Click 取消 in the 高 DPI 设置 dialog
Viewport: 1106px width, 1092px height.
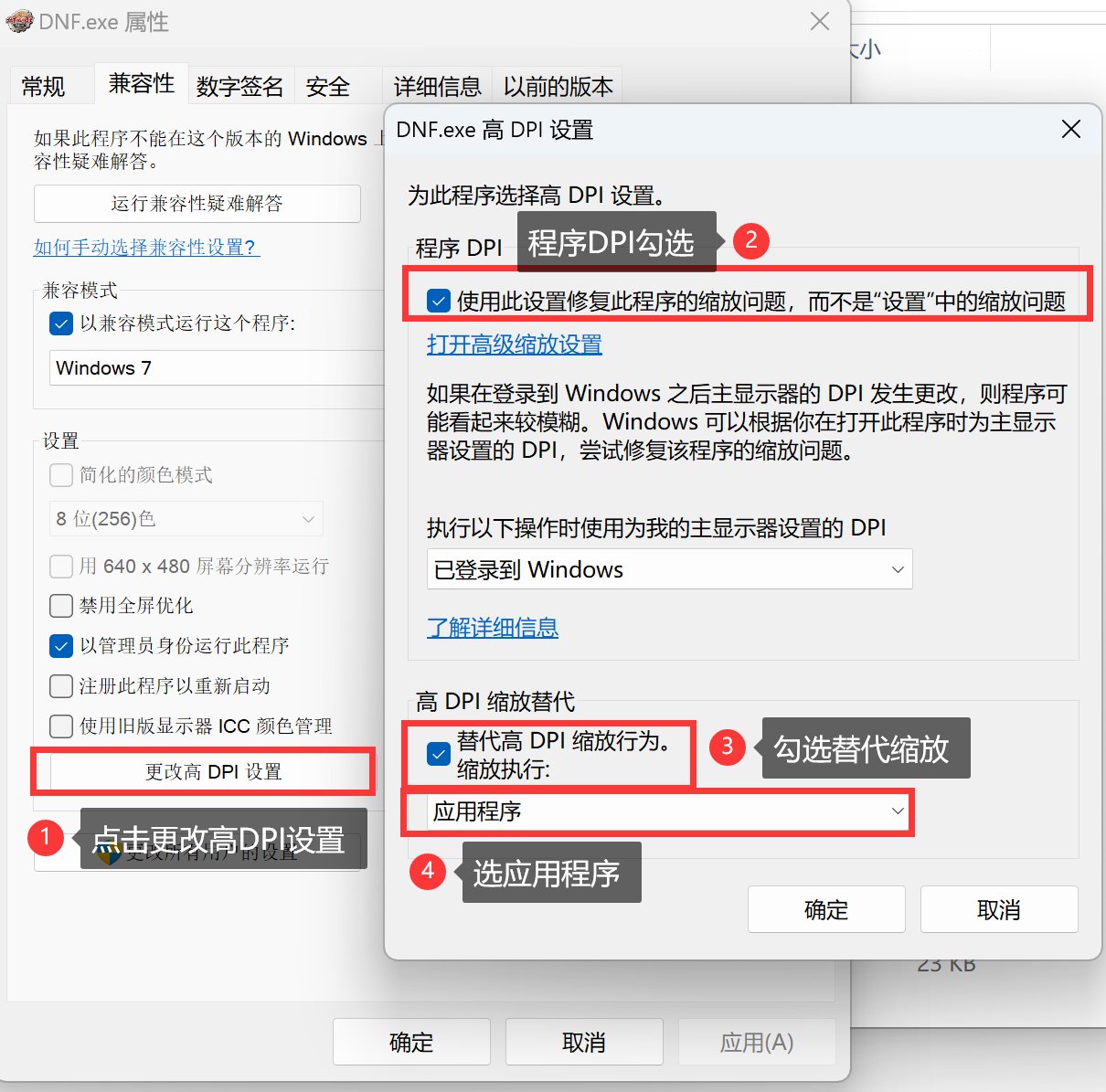click(x=999, y=909)
